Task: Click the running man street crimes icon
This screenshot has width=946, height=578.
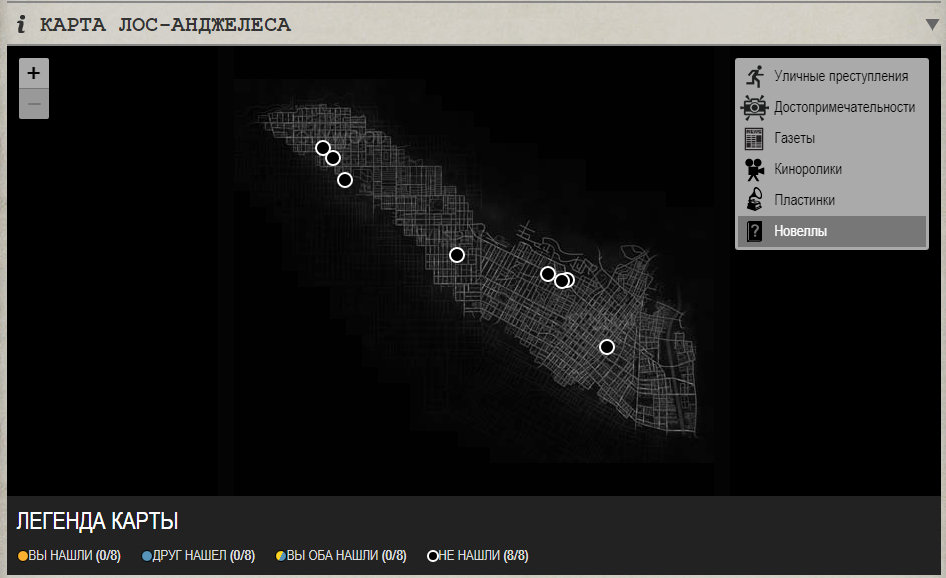Action: pos(754,76)
